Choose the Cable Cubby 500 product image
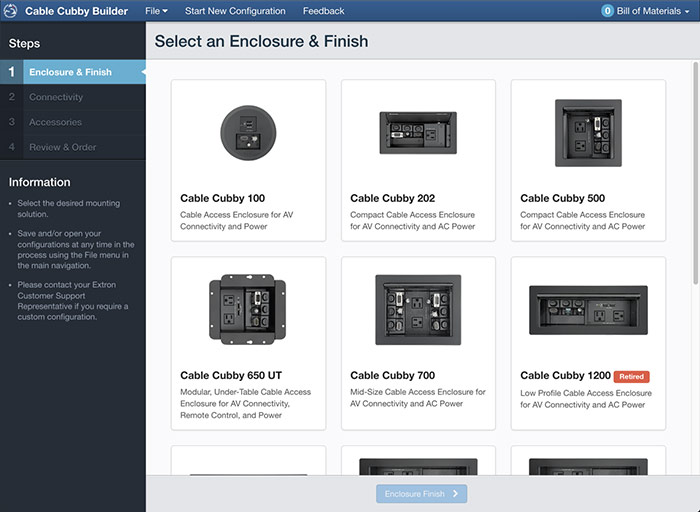Image resolution: width=700 pixels, height=512 pixels. (x=588, y=133)
